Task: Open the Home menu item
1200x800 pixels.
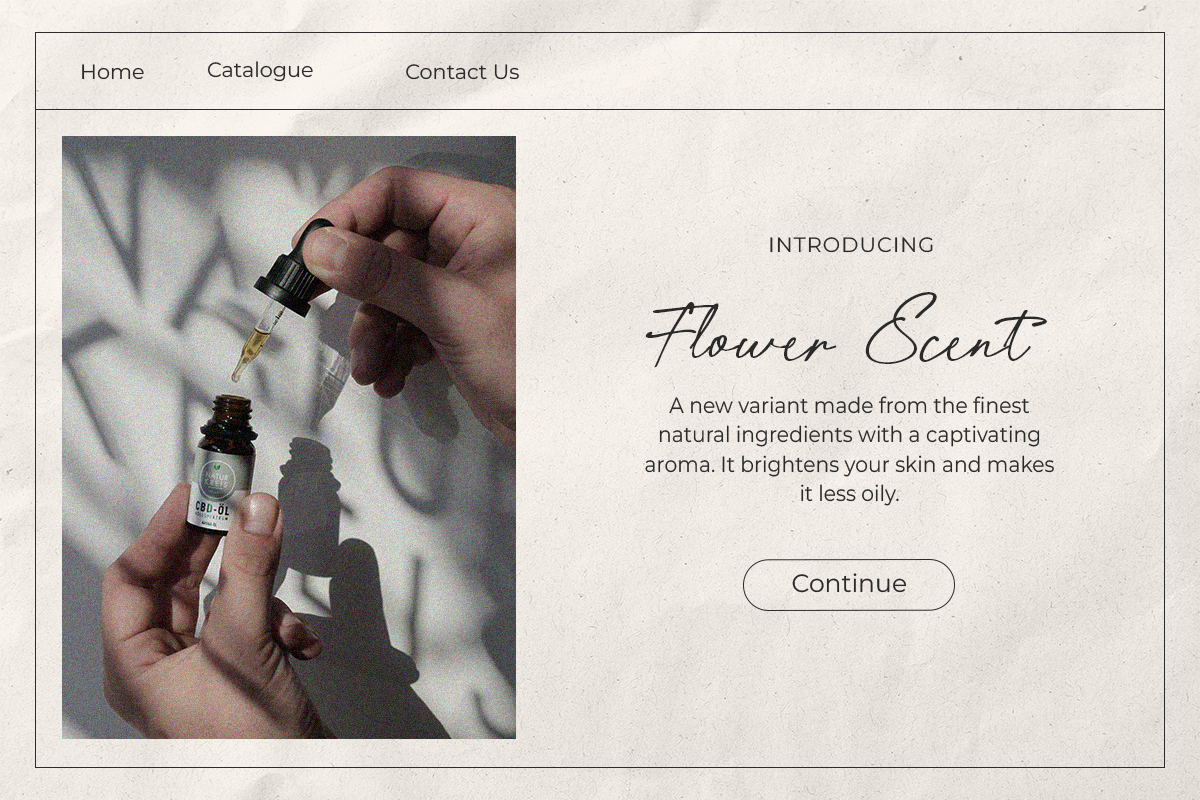Action: point(112,72)
